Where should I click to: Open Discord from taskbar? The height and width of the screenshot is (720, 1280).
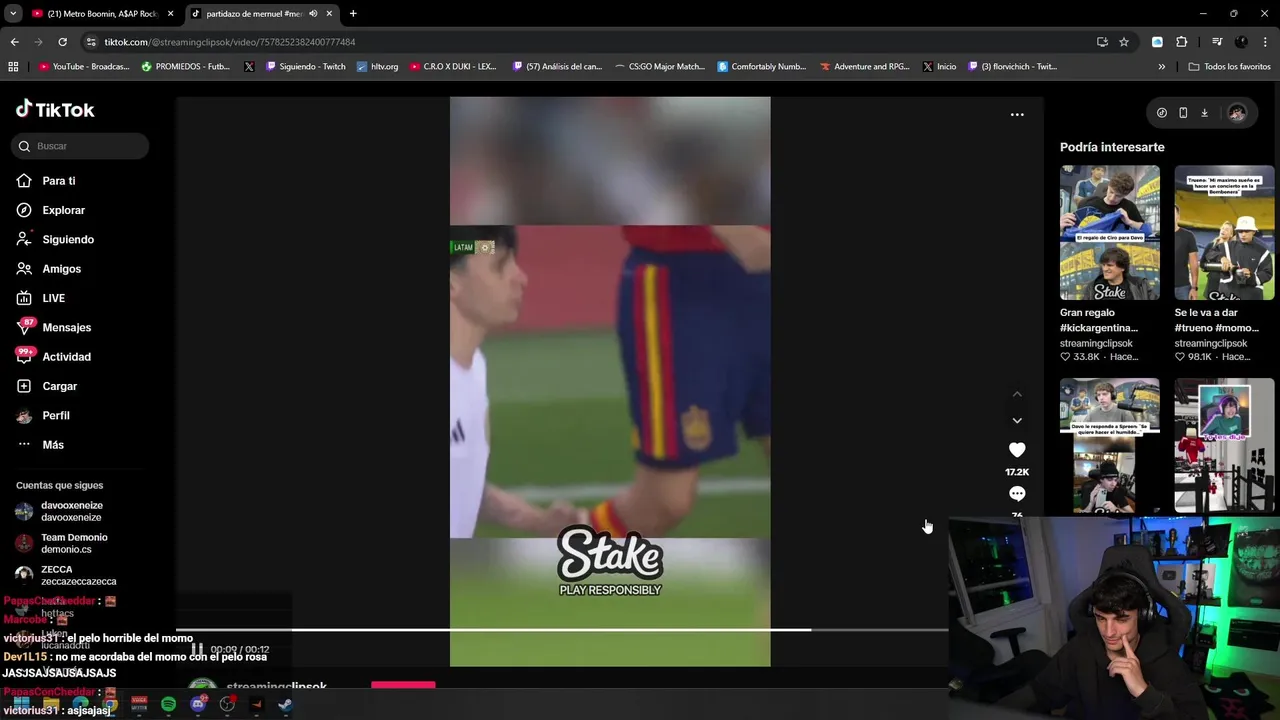click(198, 705)
